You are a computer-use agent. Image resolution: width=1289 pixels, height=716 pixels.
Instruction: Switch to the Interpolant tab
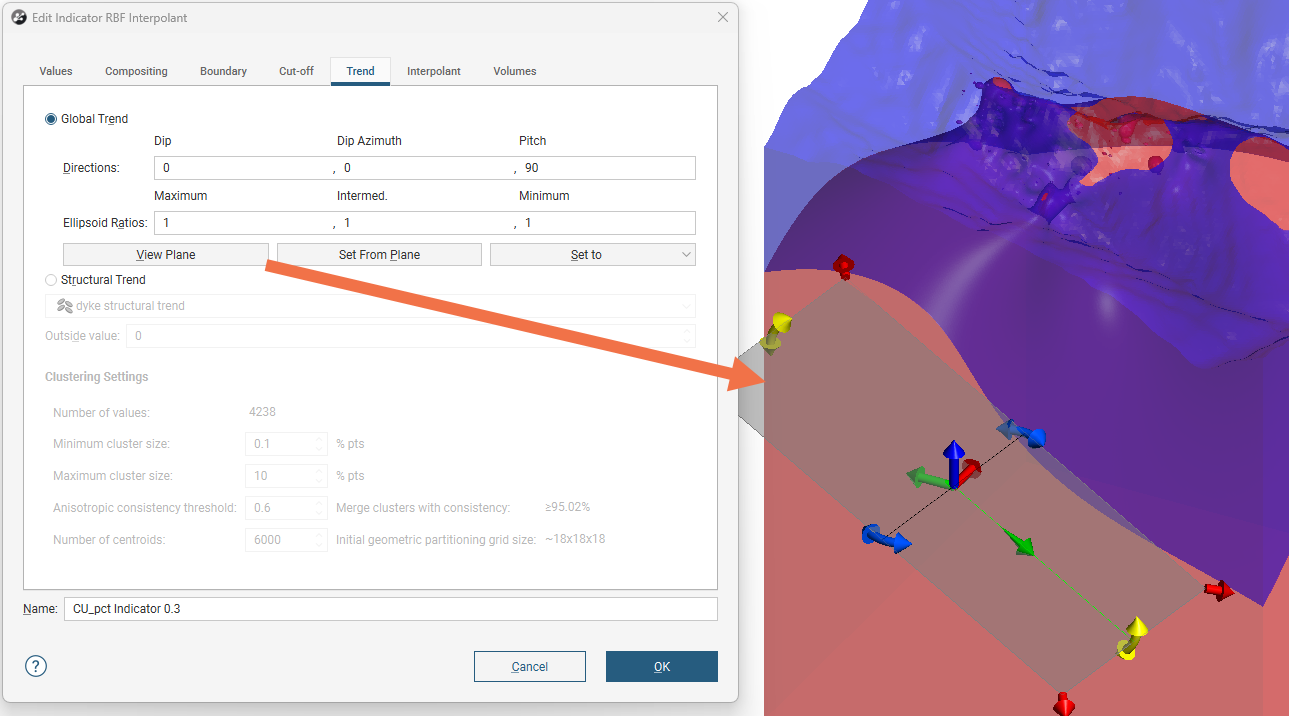433,71
